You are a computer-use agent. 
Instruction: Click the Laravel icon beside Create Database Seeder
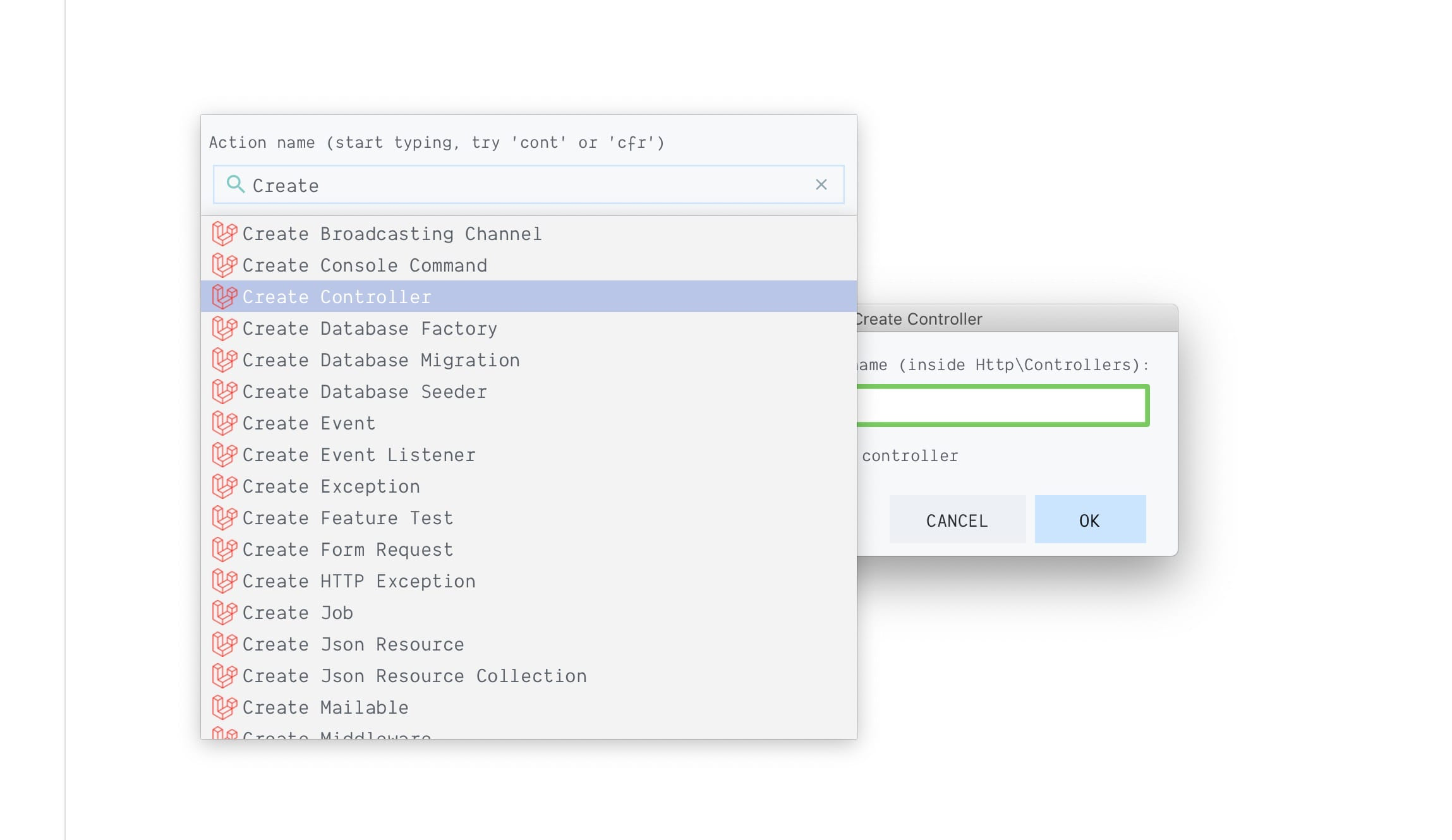tap(224, 391)
